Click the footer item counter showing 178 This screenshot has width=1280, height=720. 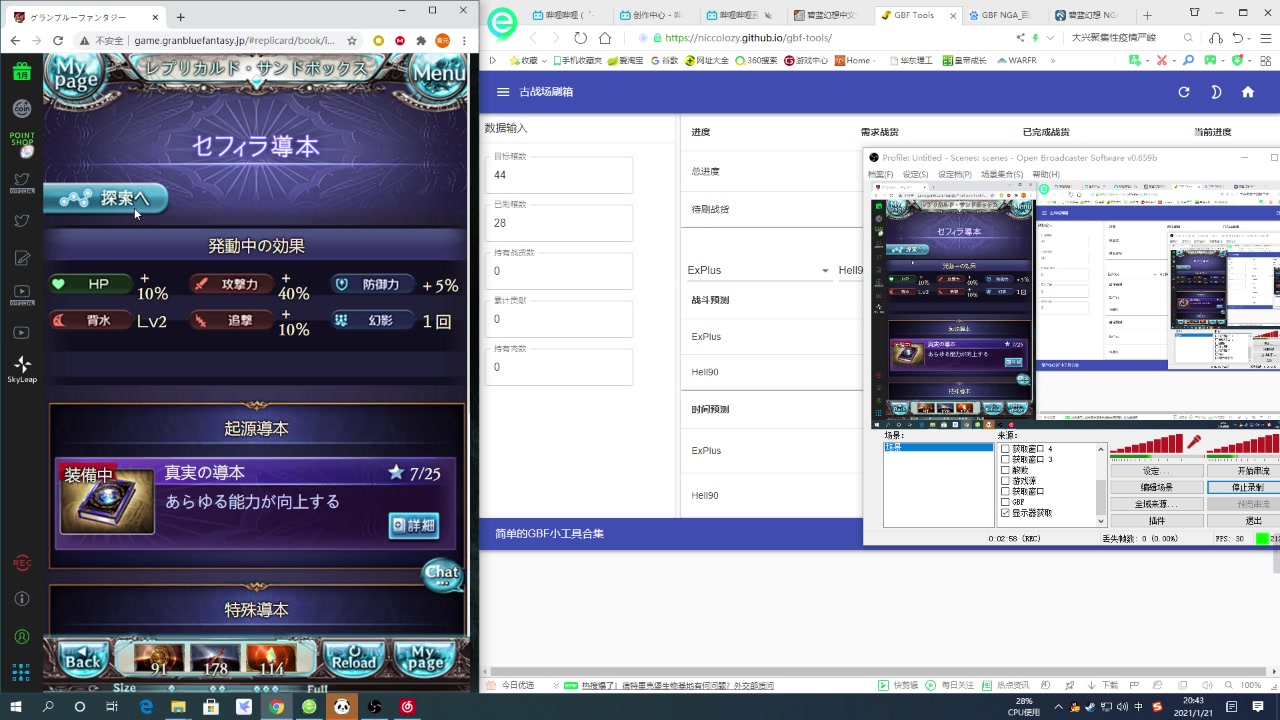(215, 661)
